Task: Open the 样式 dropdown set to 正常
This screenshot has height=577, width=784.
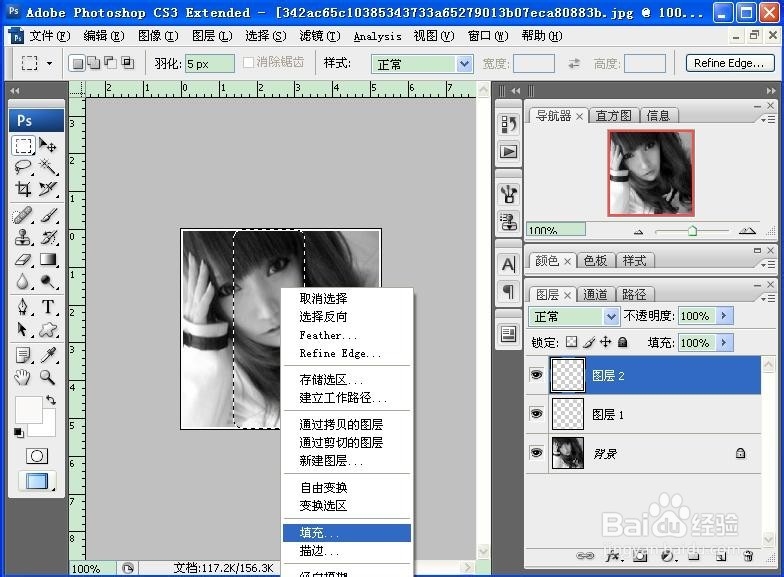Action: click(422, 64)
